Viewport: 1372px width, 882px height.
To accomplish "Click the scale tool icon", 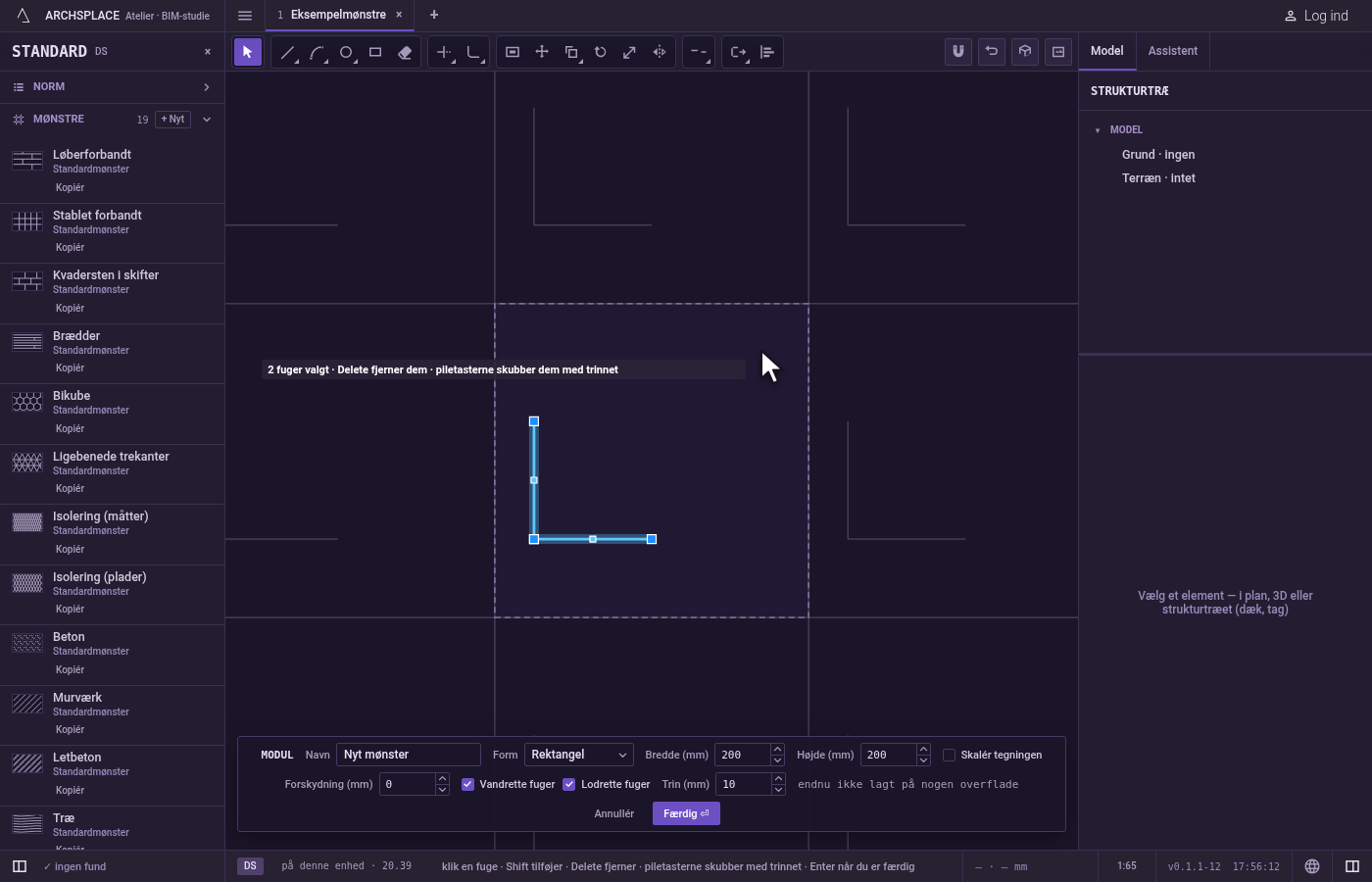I will [630, 52].
